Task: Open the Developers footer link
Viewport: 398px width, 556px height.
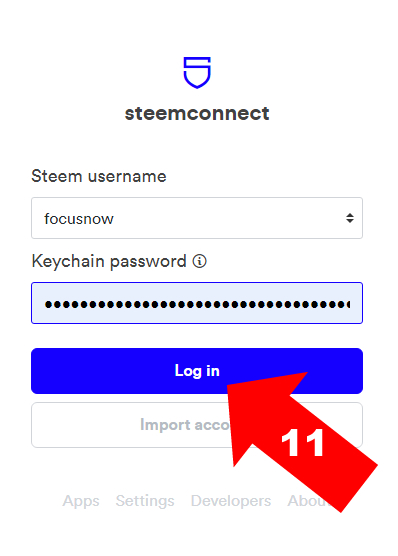Action: [231, 501]
